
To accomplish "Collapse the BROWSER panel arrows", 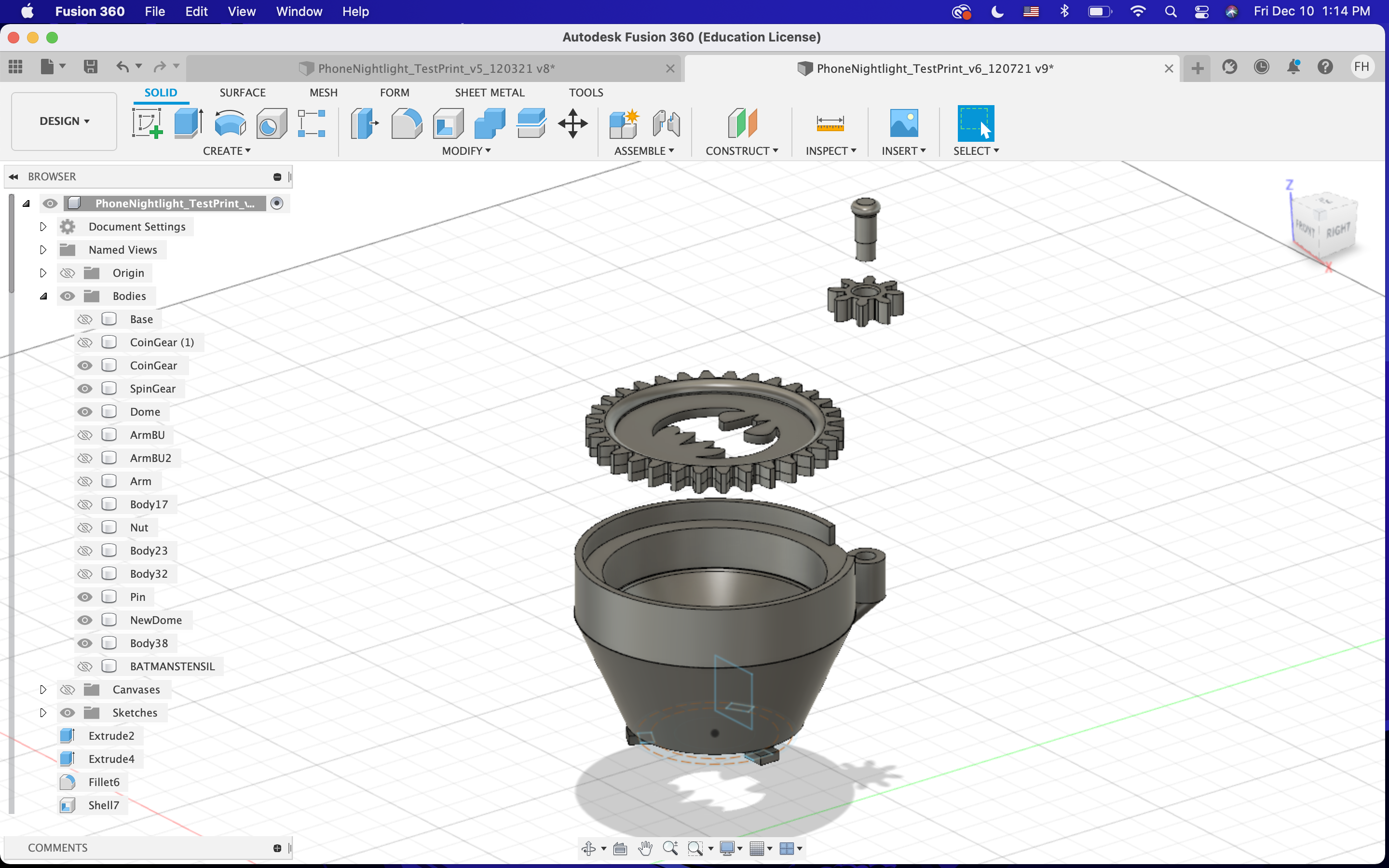I will point(14,177).
